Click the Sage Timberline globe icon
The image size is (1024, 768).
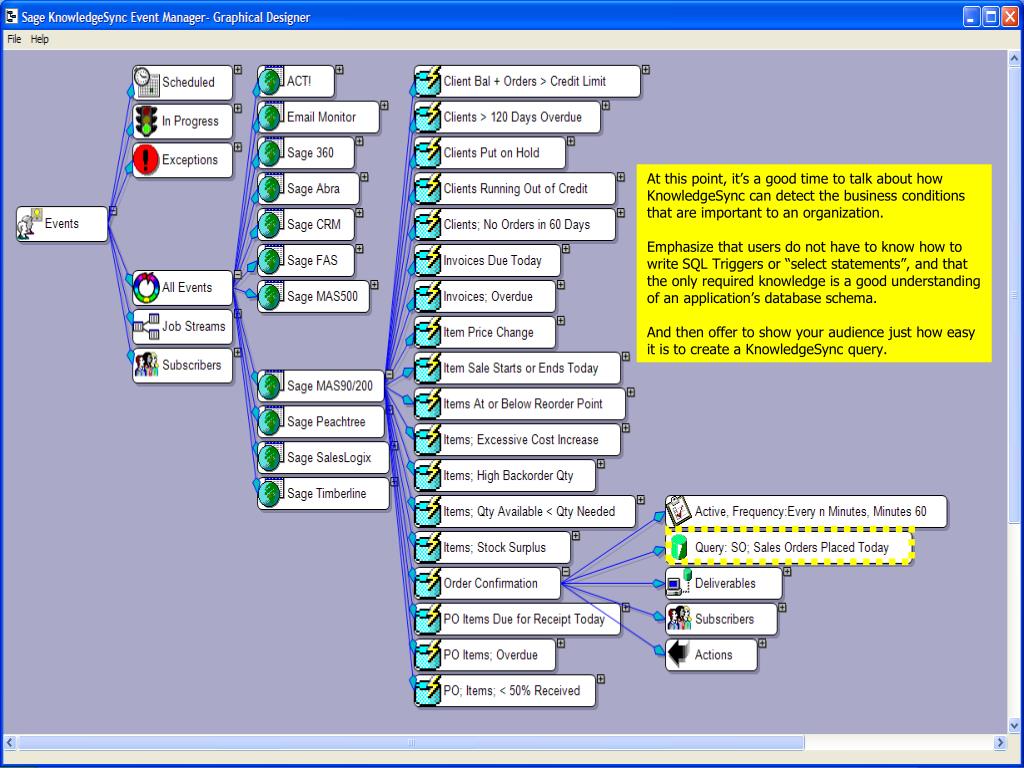click(x=270, y=494)
